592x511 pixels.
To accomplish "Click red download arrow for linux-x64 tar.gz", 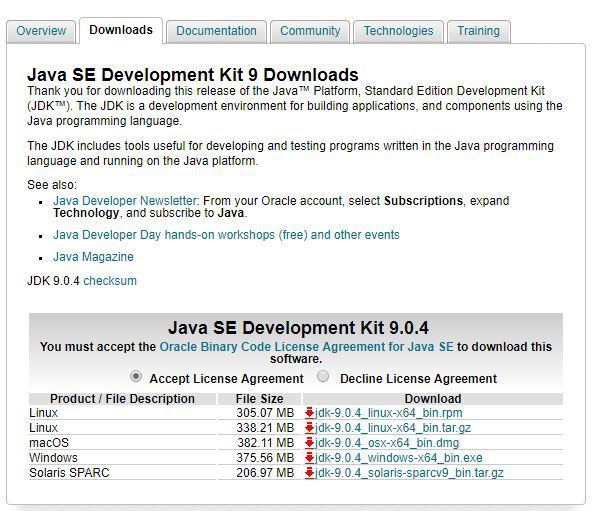I will pos(310,428).
